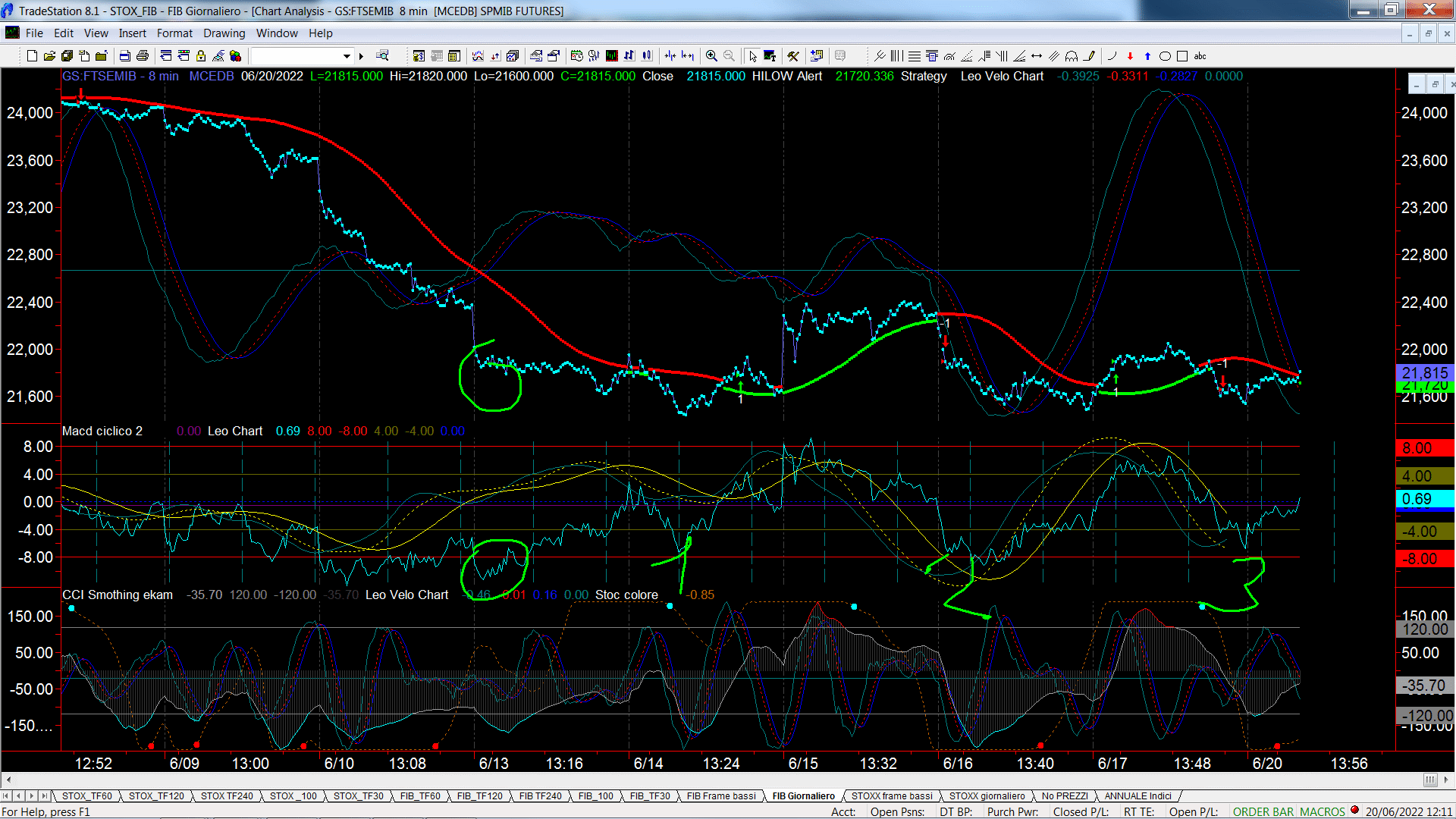1456x819 pixels.
Task: Click the Print icon in toolbar
Action: 142,56
